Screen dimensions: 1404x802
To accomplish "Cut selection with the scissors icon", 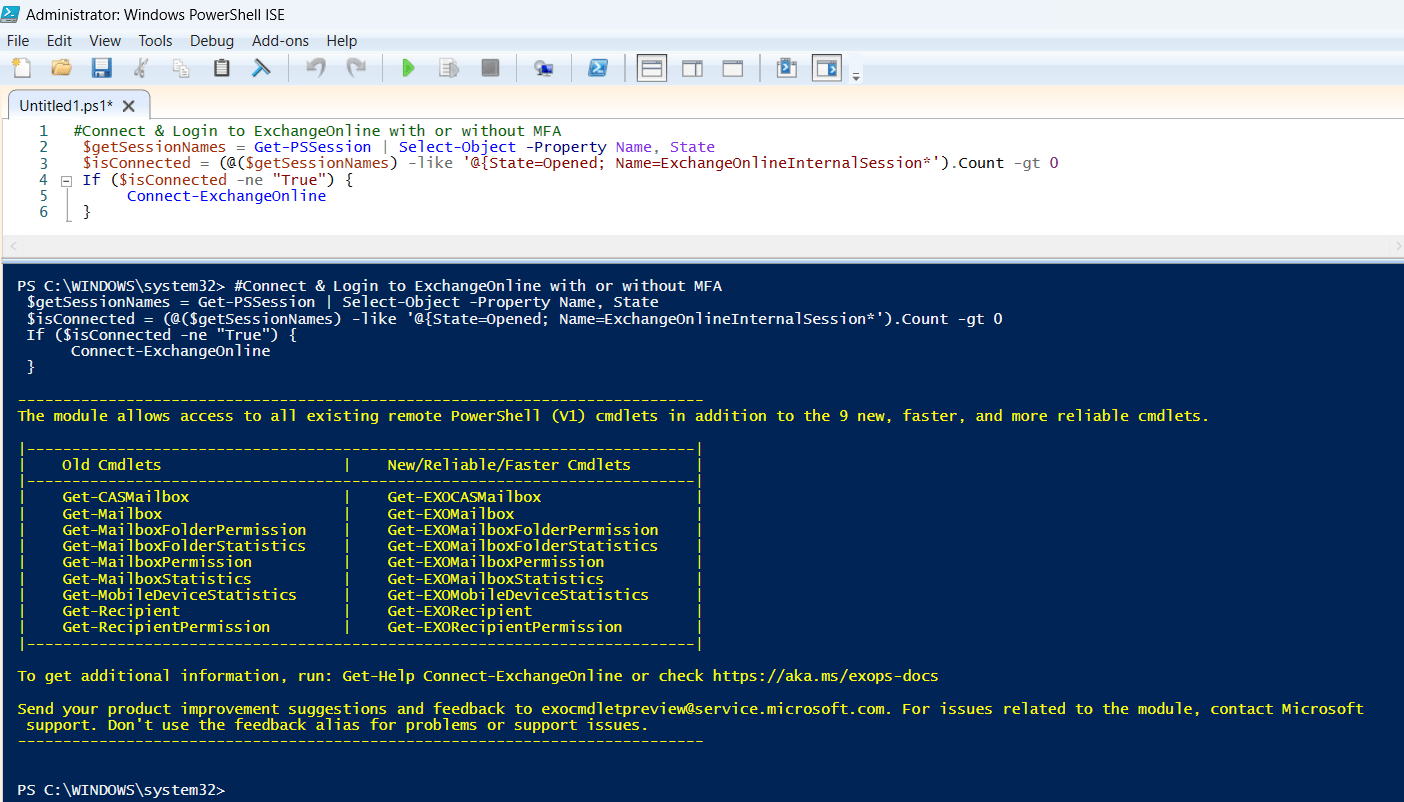I will (x=141, y=68).
